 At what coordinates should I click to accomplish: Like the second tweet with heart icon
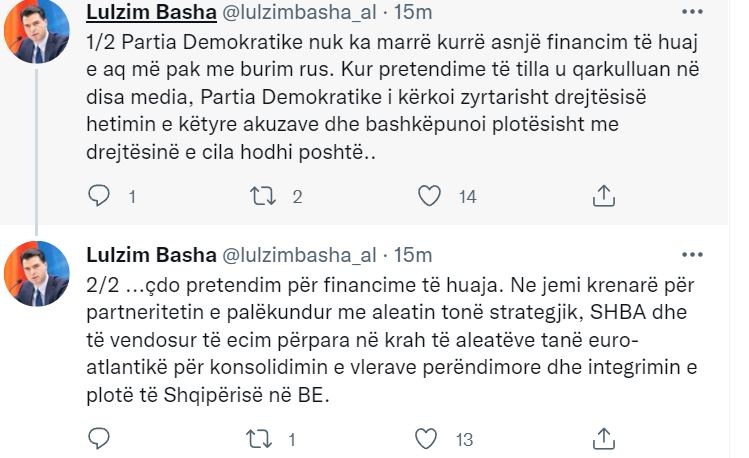tap(428, 438)
